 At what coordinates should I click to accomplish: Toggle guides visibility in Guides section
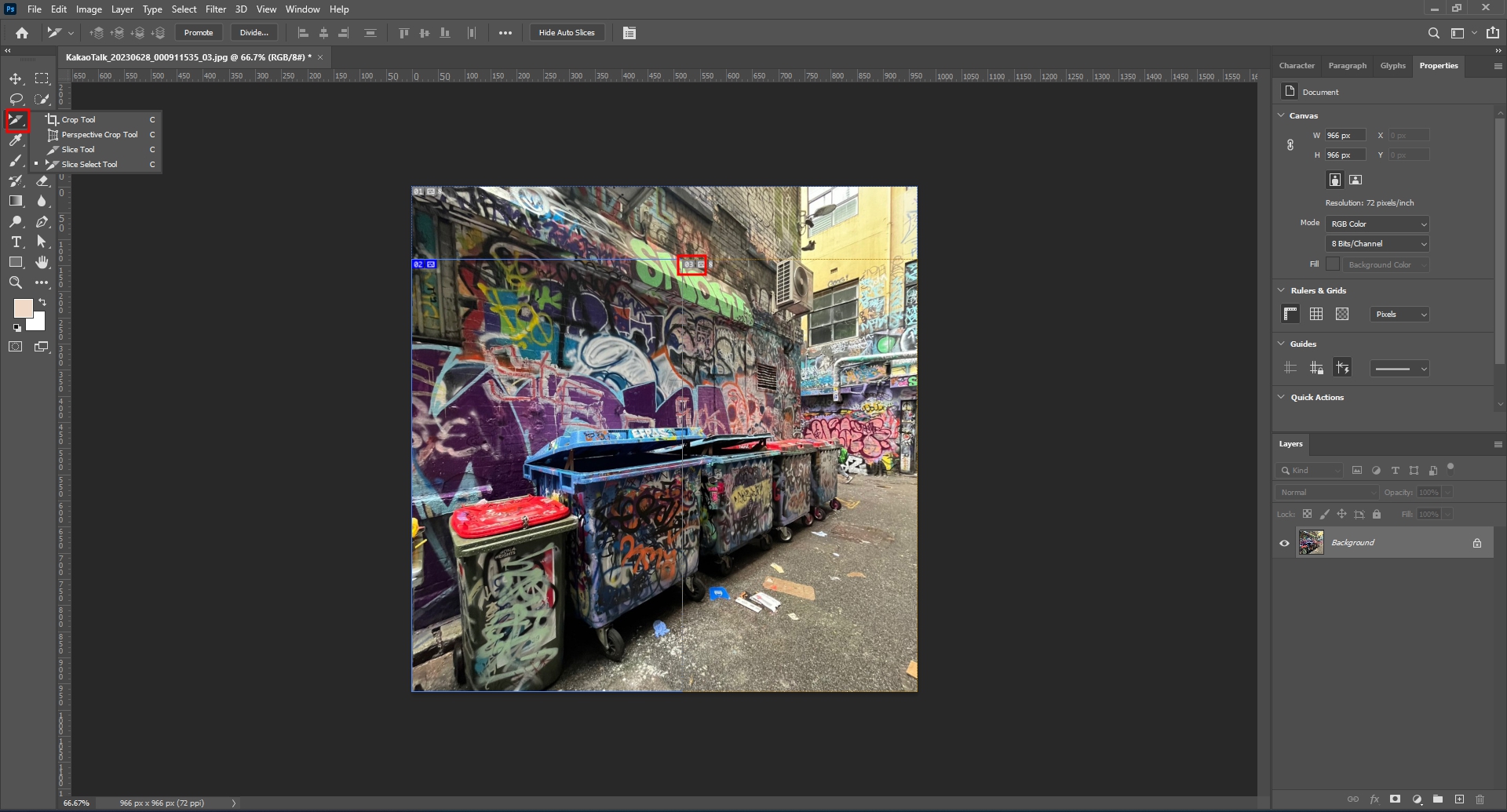point(1290,368)
